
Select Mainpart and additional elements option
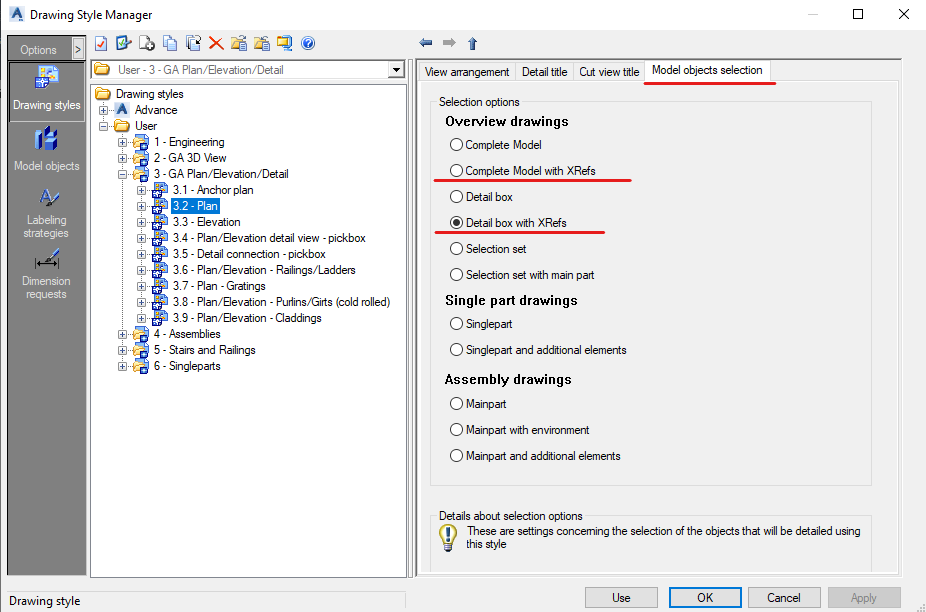point(456,456)
